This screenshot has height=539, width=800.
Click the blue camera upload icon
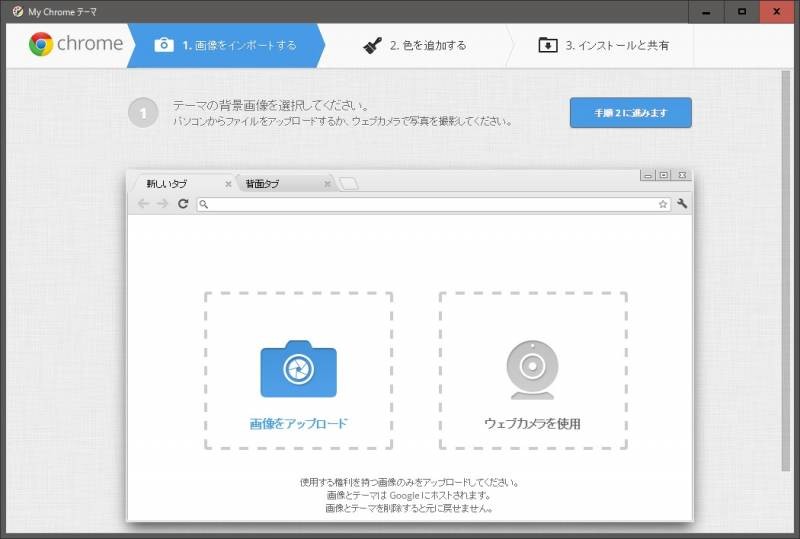[x=298, y=369]
